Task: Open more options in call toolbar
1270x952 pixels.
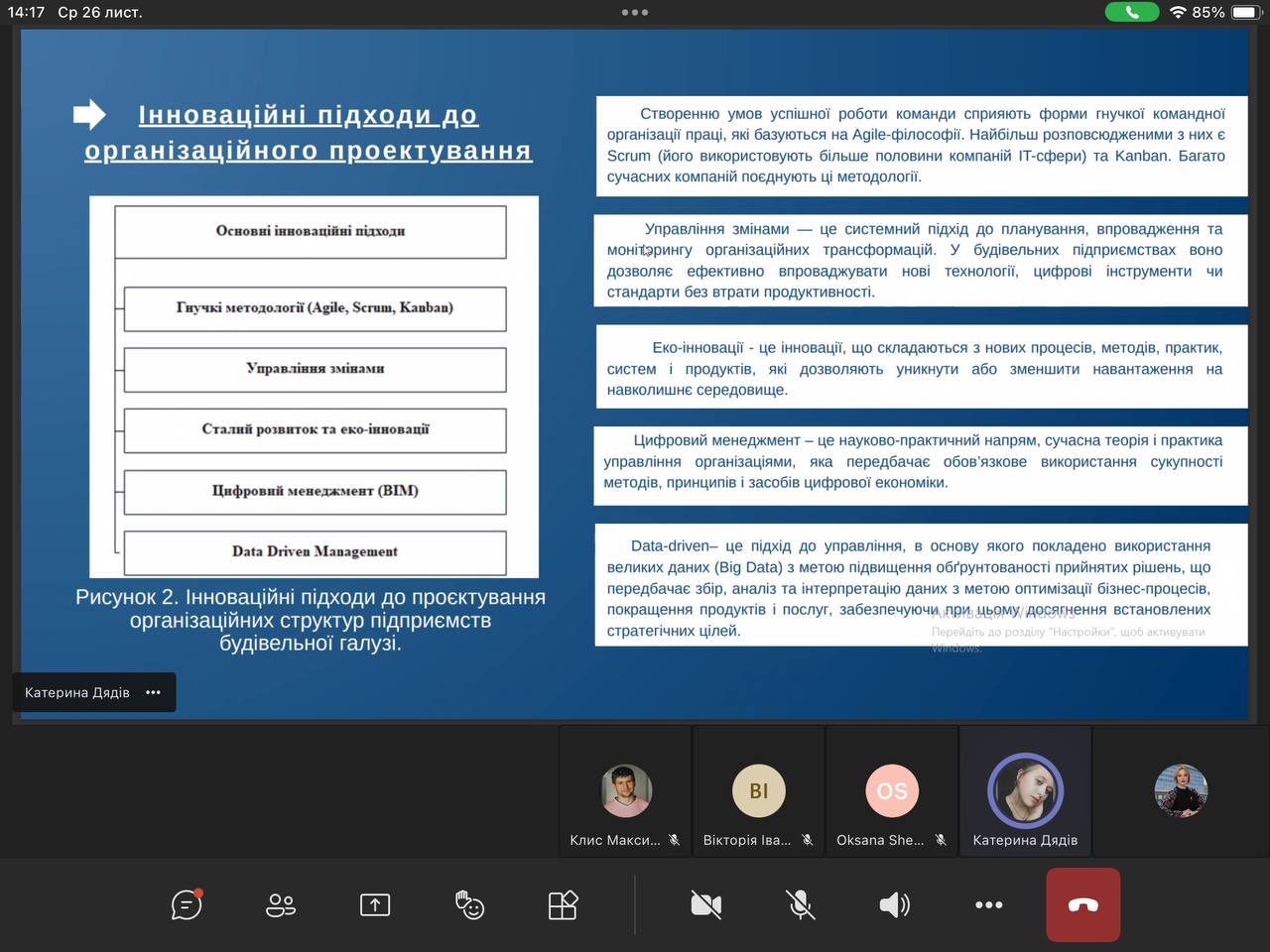Action: pos(988,904)
